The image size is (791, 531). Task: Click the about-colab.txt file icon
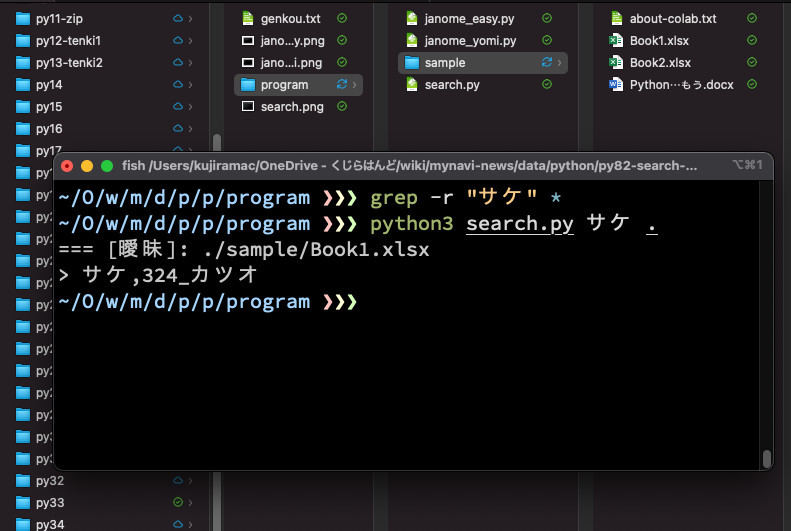point(617,19)
